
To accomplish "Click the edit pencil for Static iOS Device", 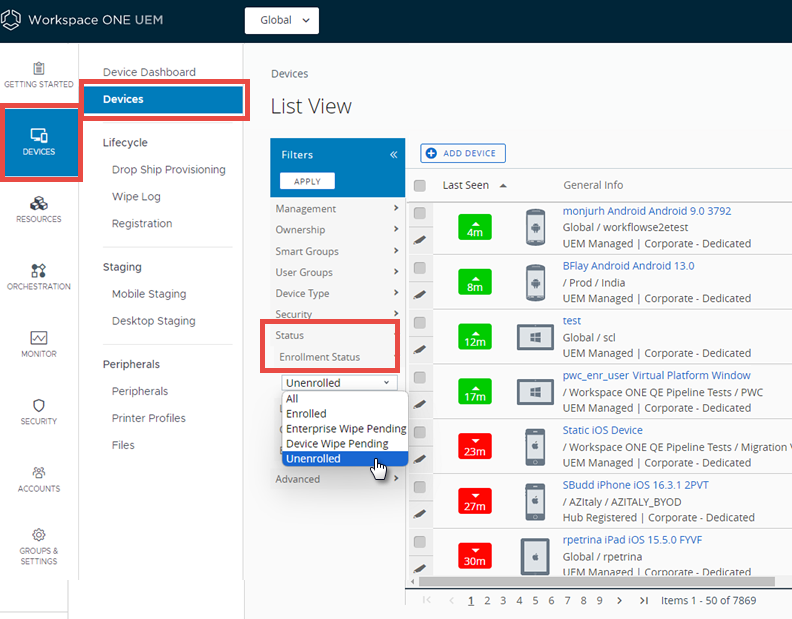I will [x=419, y=459].
